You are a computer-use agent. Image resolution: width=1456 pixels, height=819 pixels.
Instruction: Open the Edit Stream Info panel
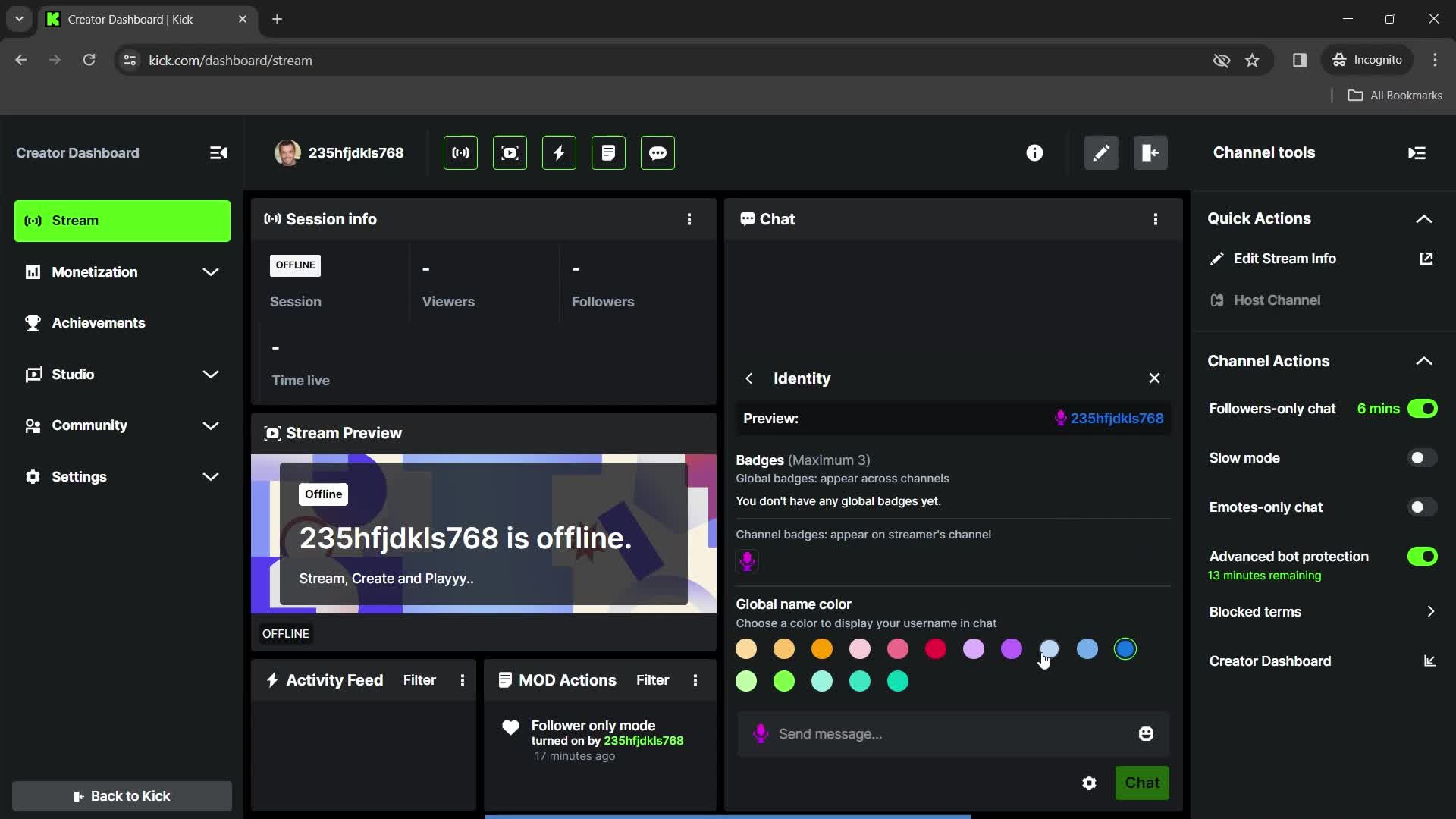pyautogui.click(x=1284, y=258)
